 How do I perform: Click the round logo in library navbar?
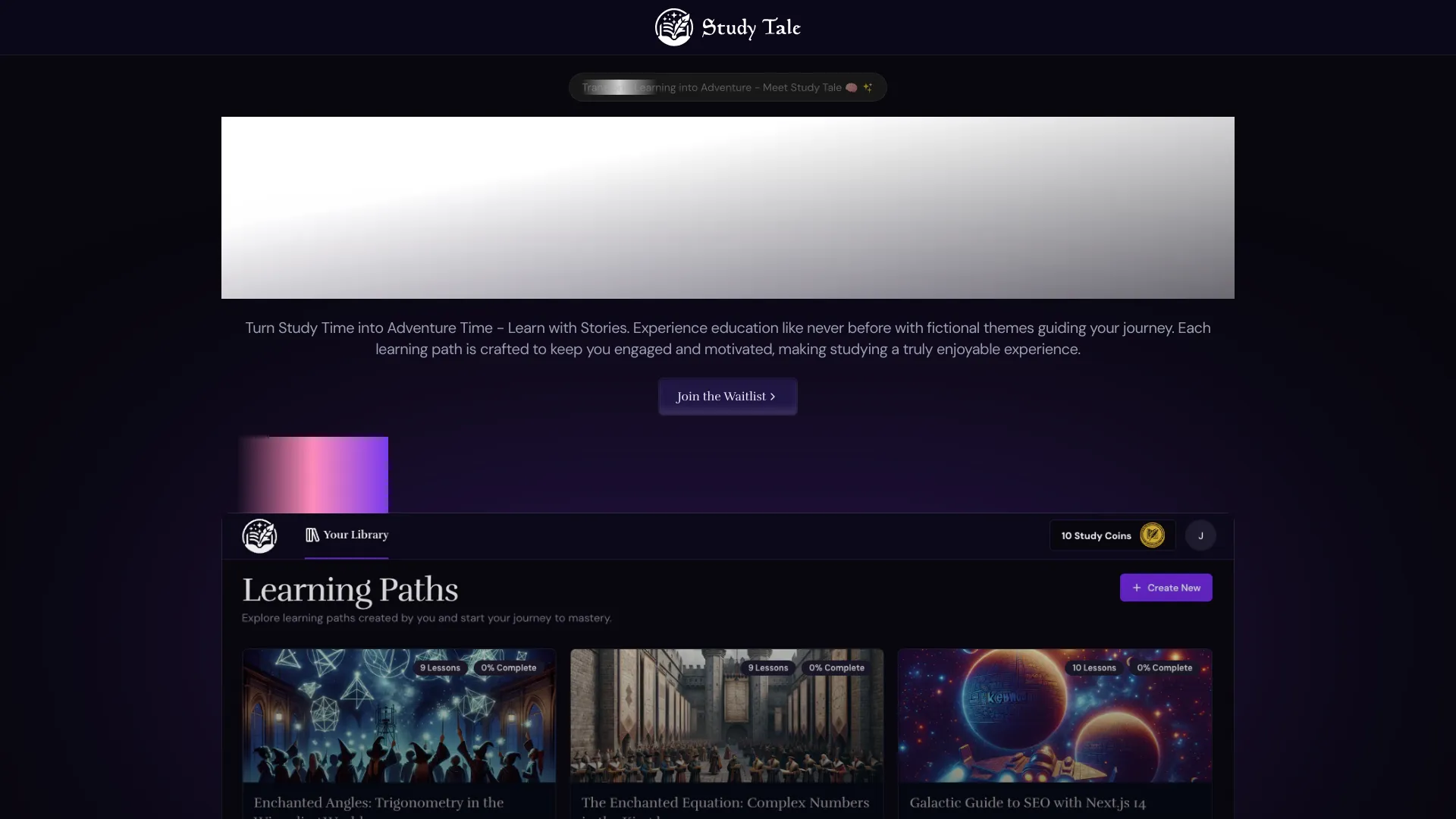point(259,536)
